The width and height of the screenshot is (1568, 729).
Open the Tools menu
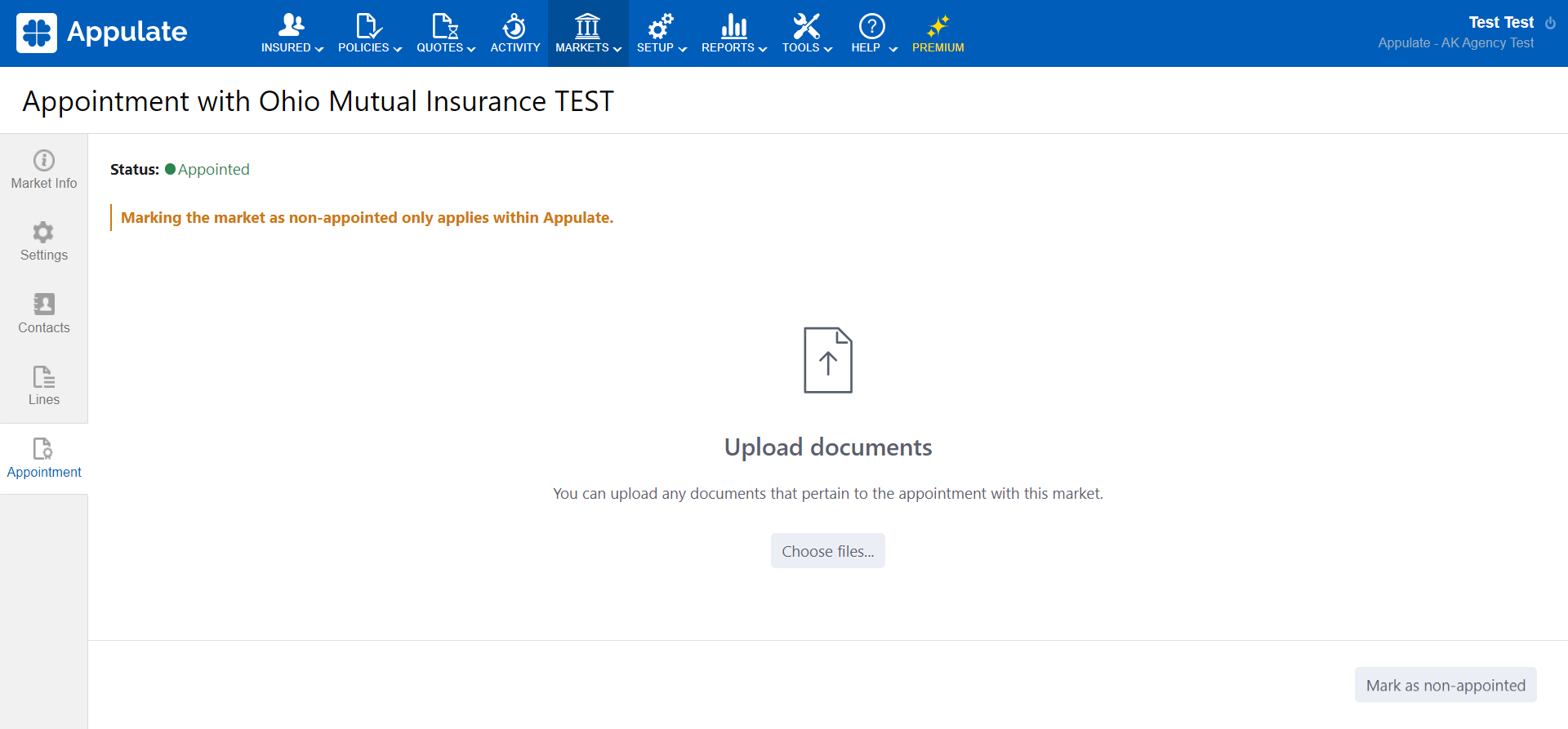pos(806,34)
